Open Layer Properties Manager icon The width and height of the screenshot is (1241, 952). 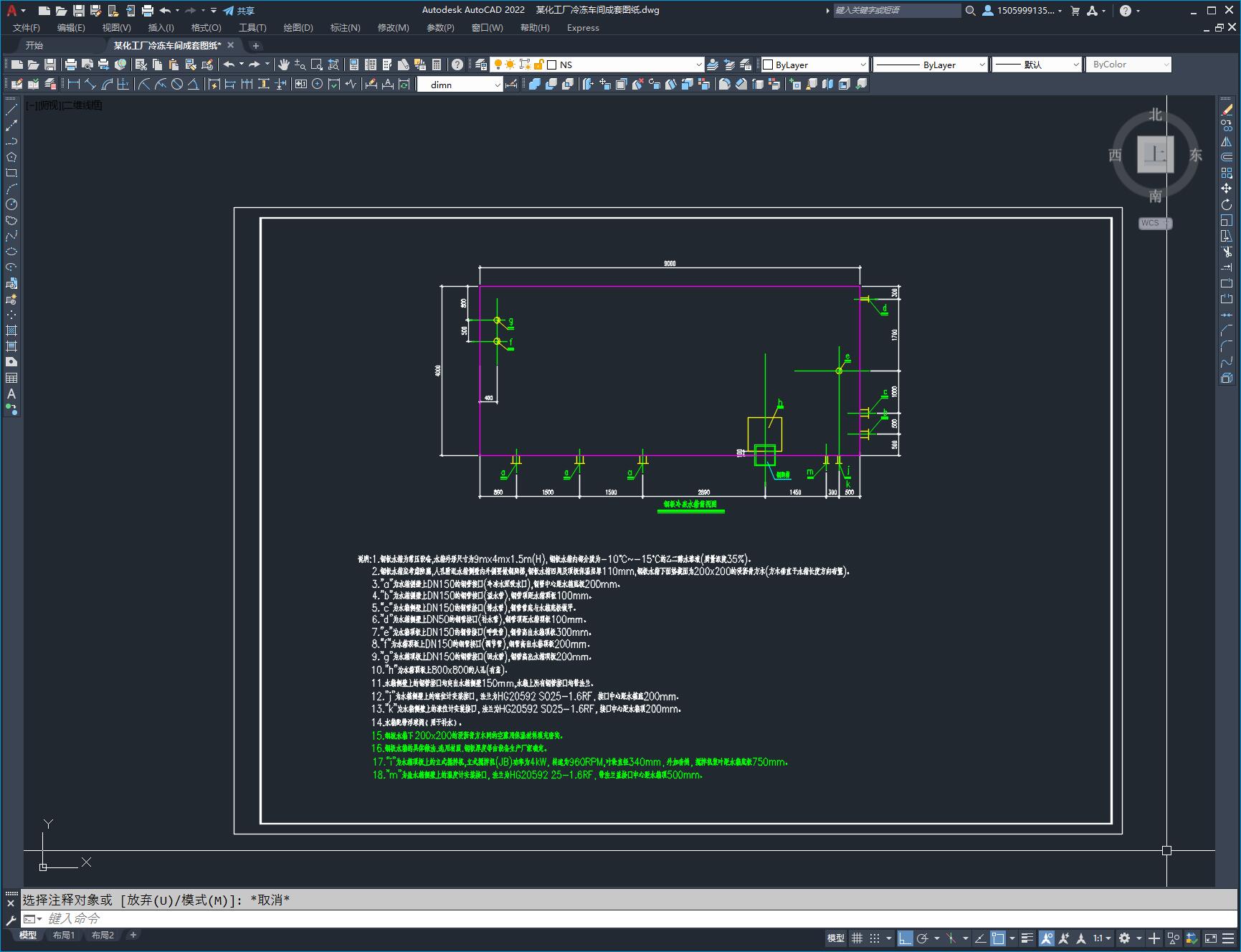pos(481,65)
